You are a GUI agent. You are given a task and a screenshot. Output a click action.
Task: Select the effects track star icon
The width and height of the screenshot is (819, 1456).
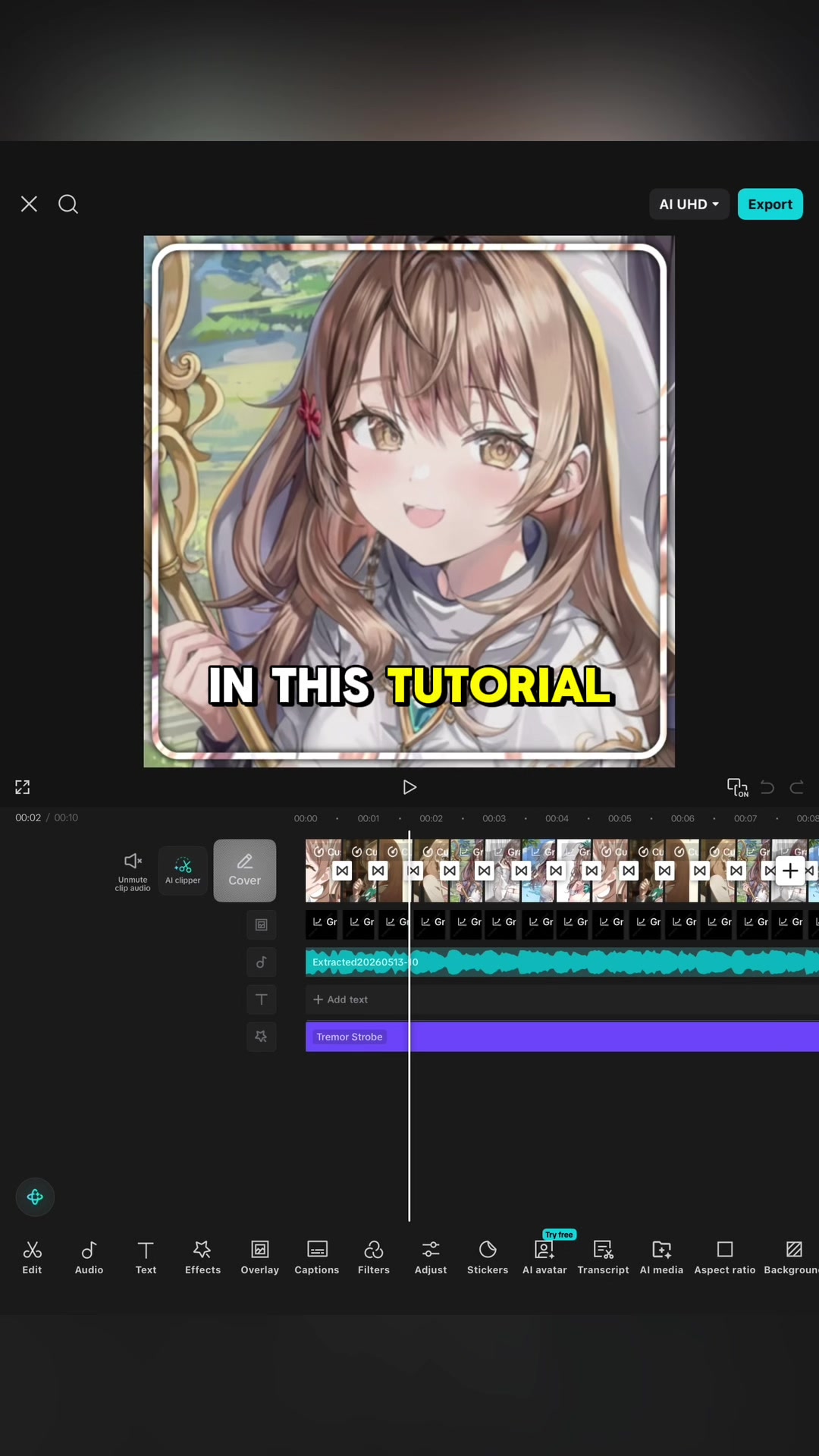pyautogui.click(x=262, y=1037)
